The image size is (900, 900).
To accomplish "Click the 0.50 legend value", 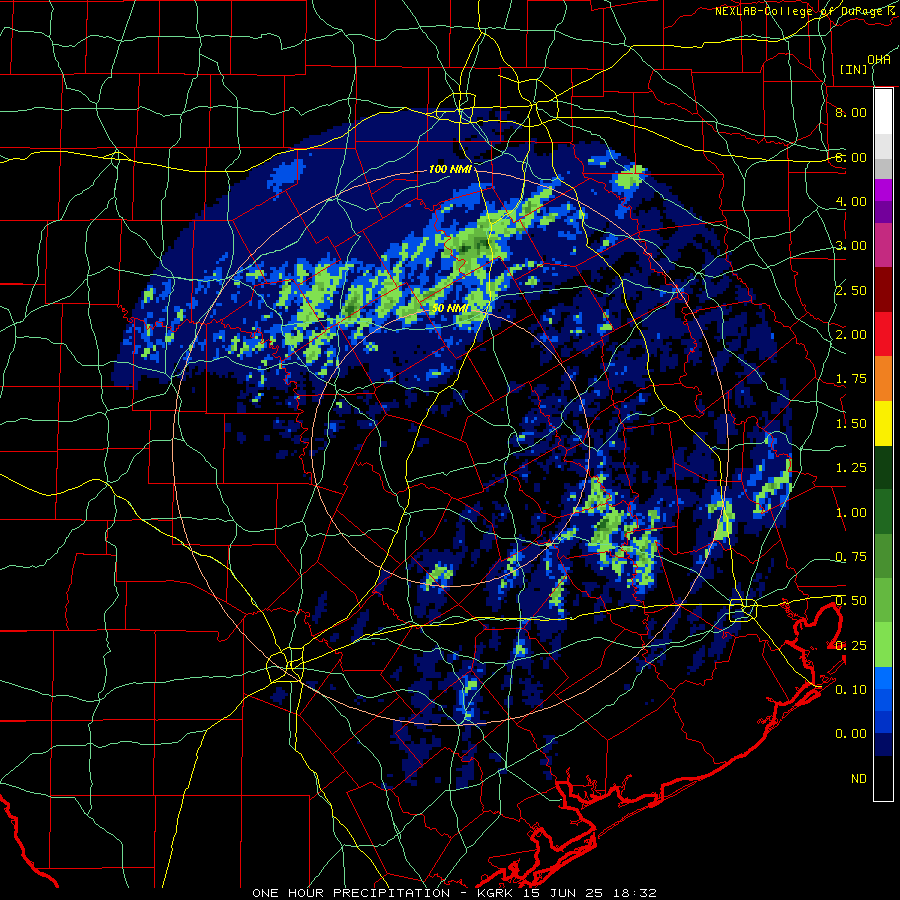I will [x=851, y=601].
